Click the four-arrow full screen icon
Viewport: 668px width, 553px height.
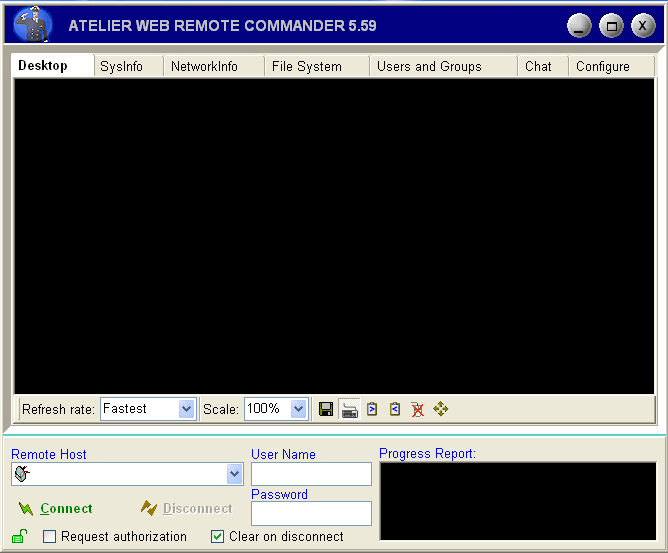coord(441,409)
